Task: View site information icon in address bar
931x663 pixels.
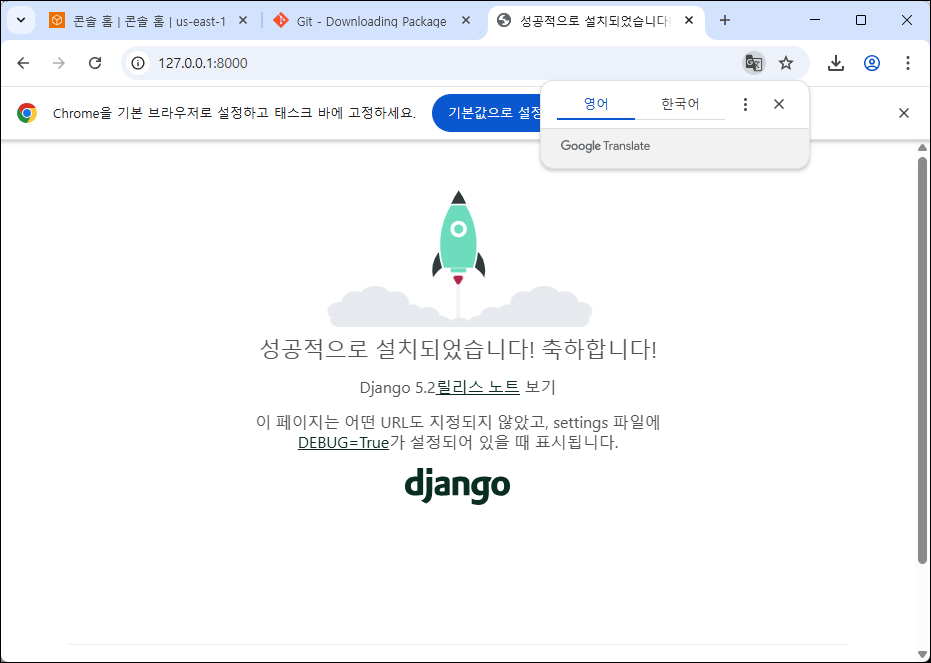Action: click(x=138, y=63)
